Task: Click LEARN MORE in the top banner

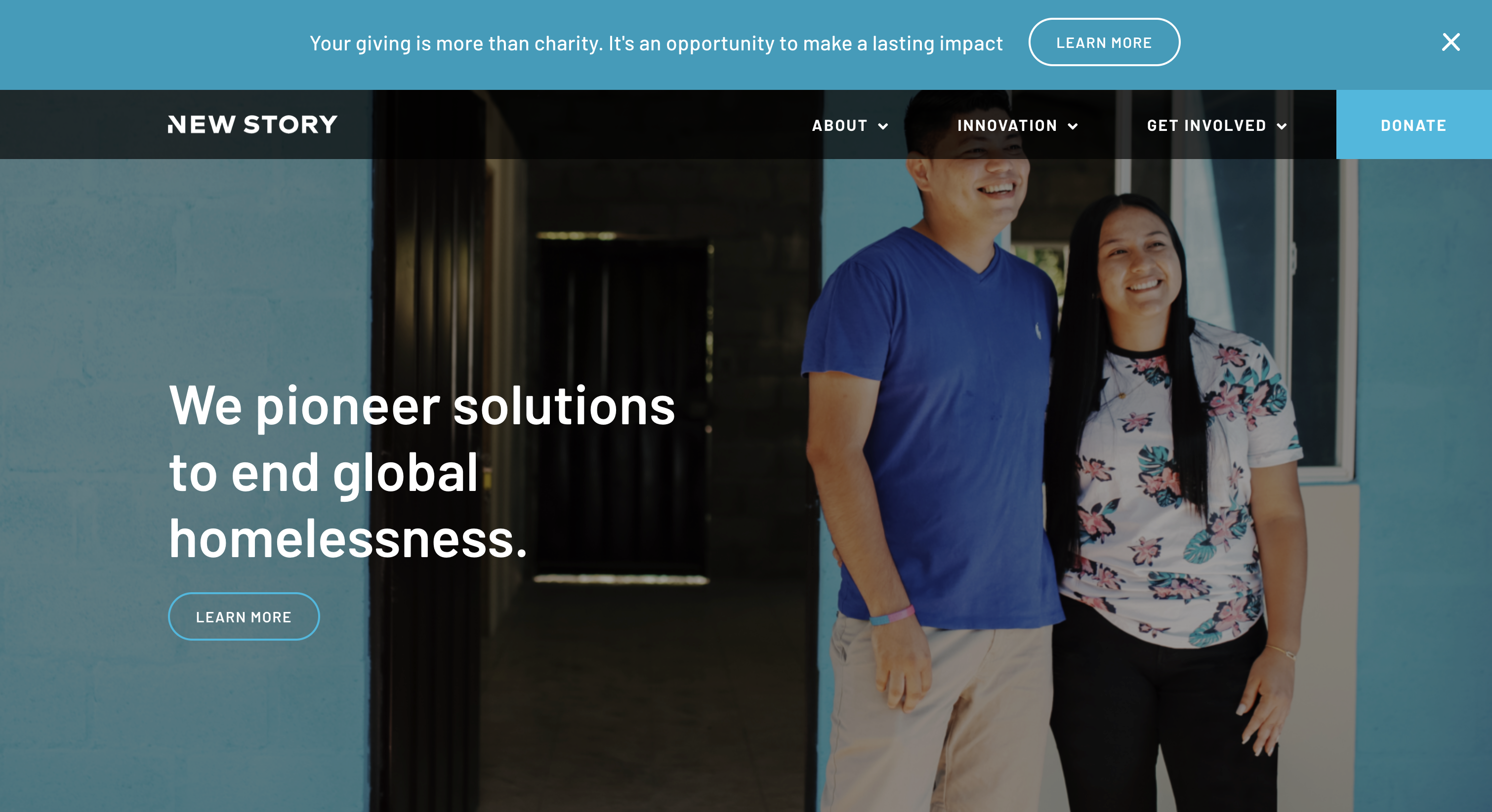Action: coord(1104,42)
